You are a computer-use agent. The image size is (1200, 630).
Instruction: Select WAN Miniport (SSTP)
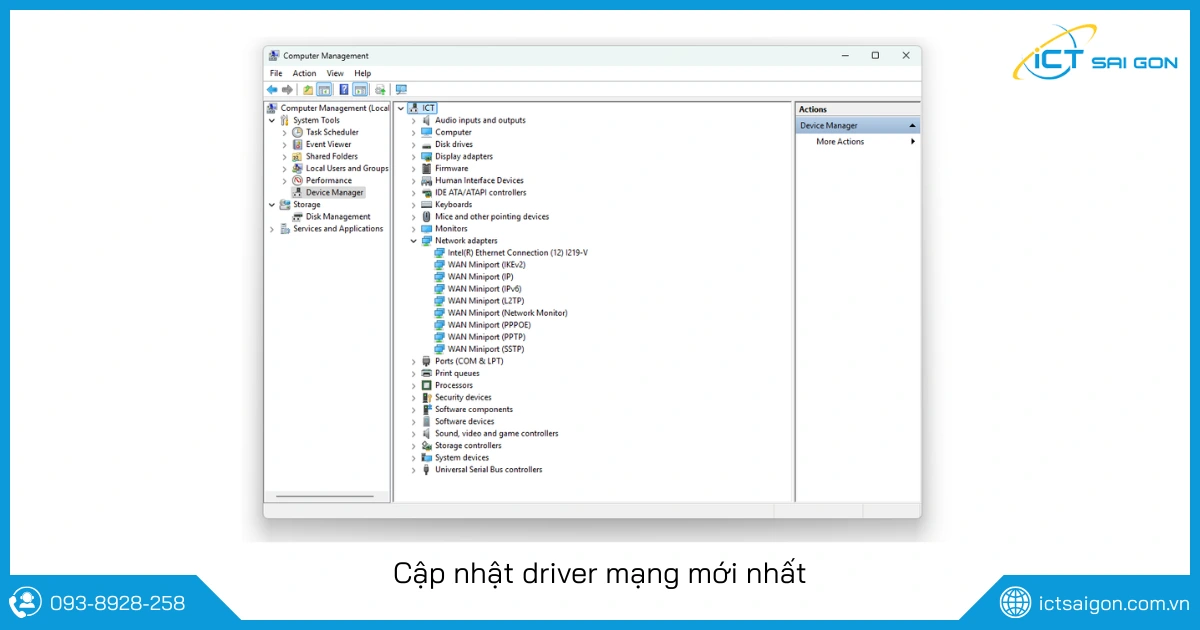[485, 349]
